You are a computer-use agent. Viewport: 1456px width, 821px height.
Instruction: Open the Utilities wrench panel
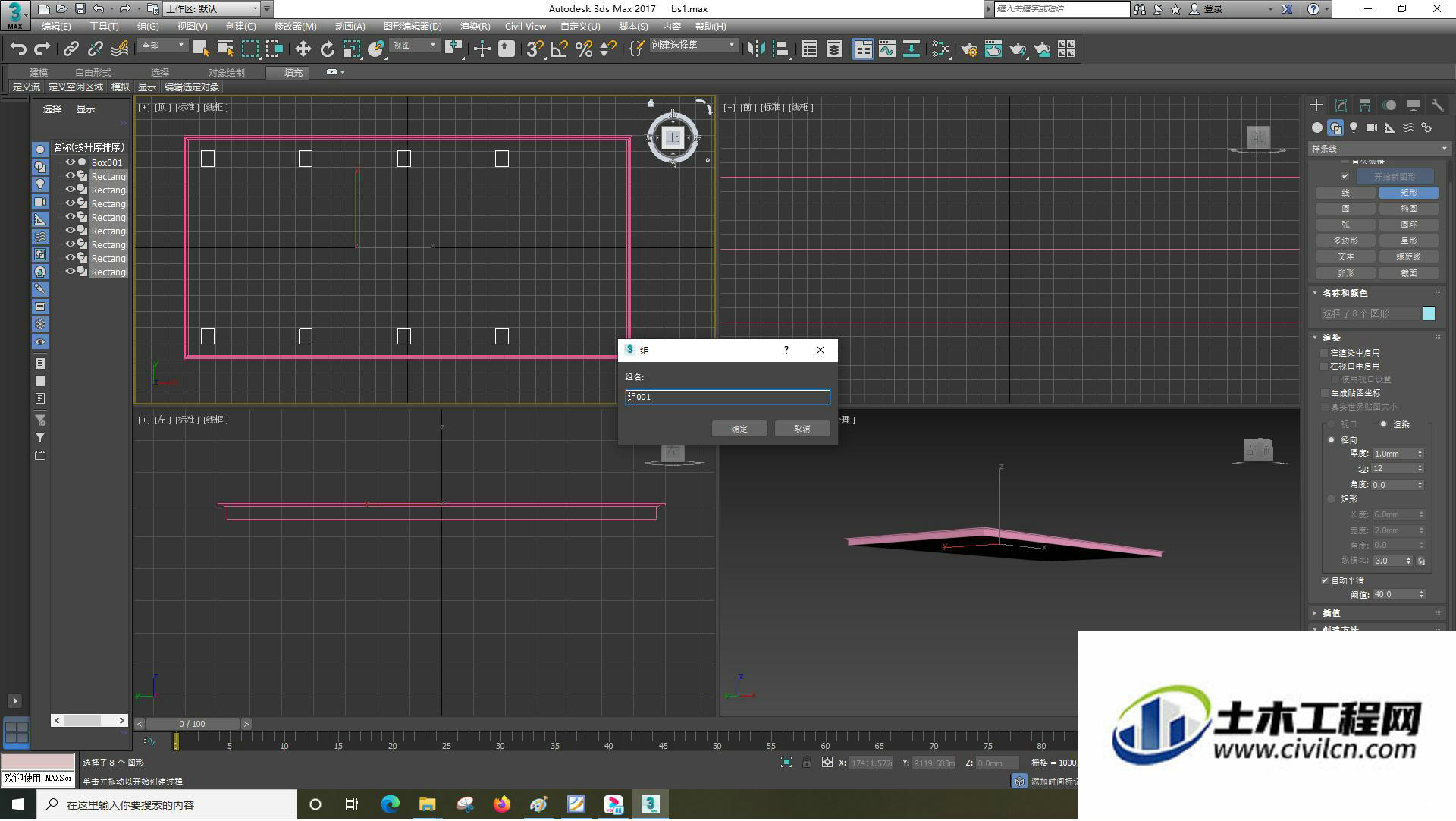(1437, 105)
